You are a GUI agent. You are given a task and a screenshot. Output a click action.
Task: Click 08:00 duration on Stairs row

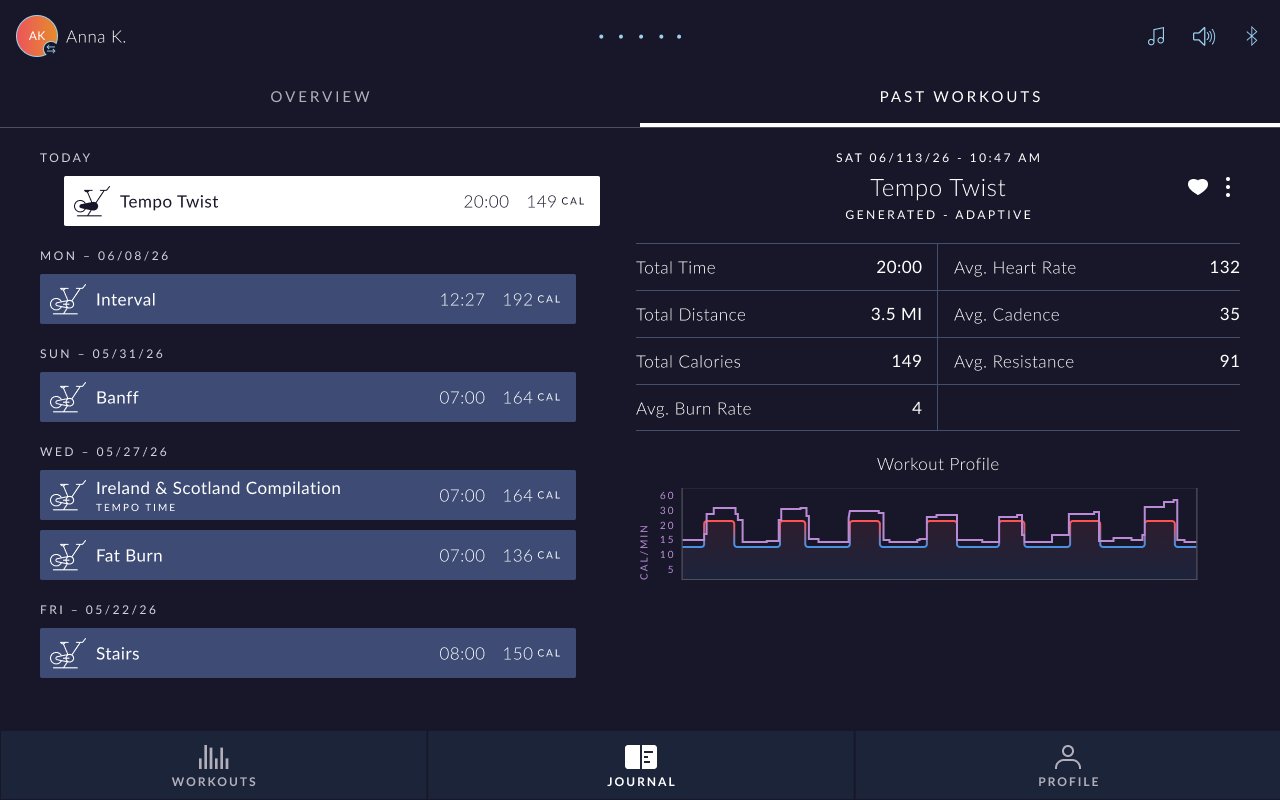(x=462, y=653)
